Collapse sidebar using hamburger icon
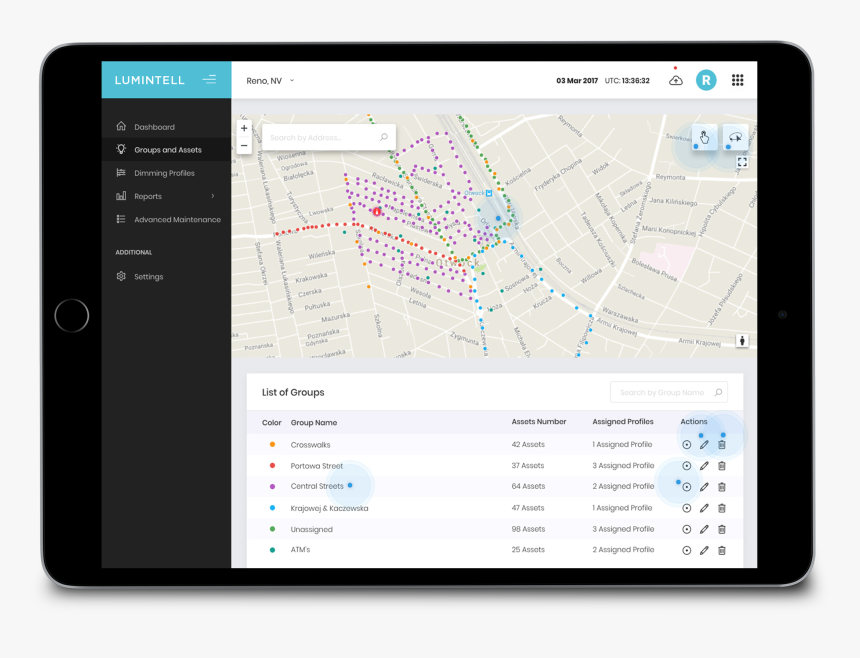The image size is (860, 658). pos(209,80)
